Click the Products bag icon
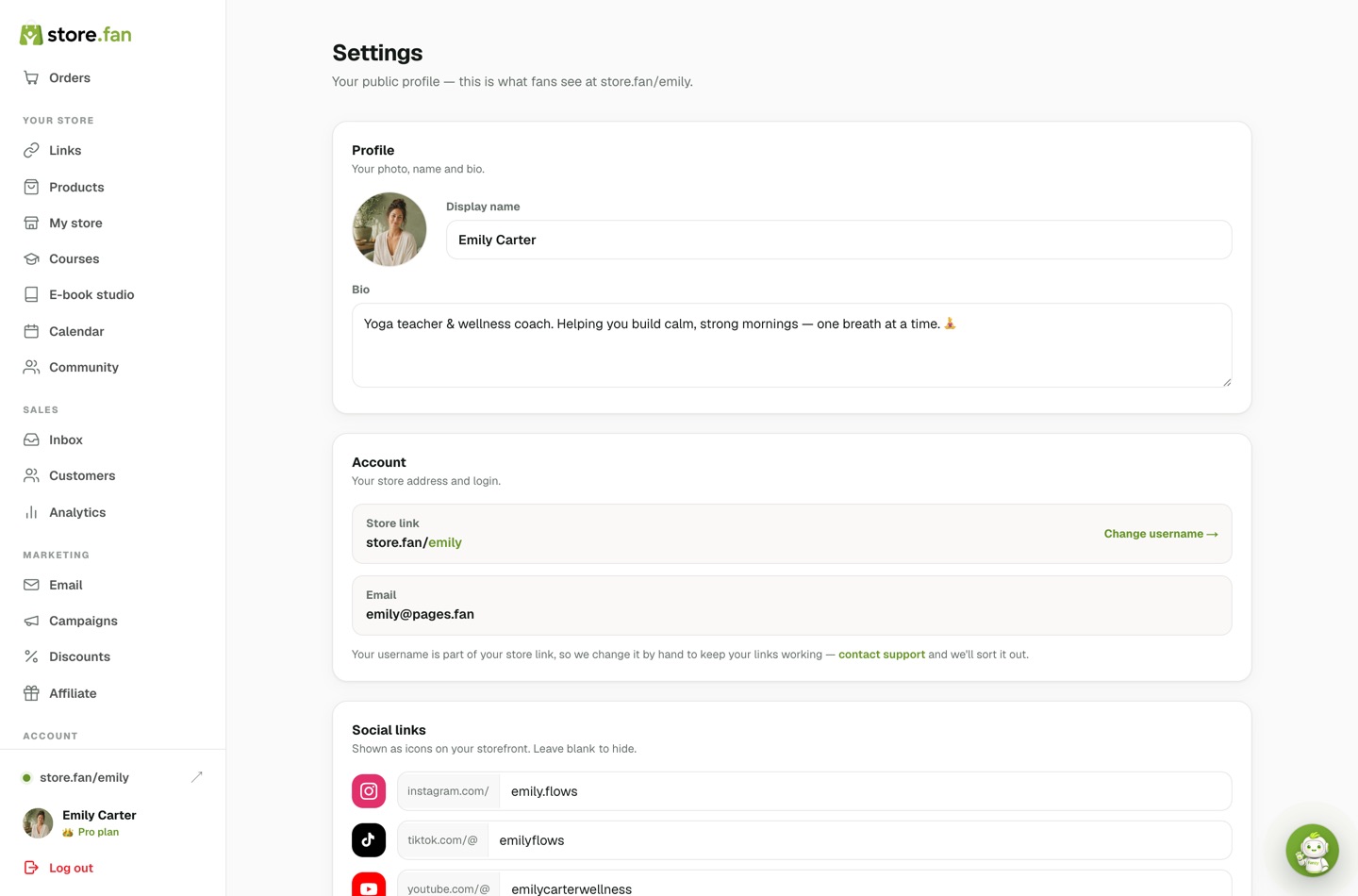Image resolution: width=1358 pixels, height=896 pixels. (x=31, y=187)
